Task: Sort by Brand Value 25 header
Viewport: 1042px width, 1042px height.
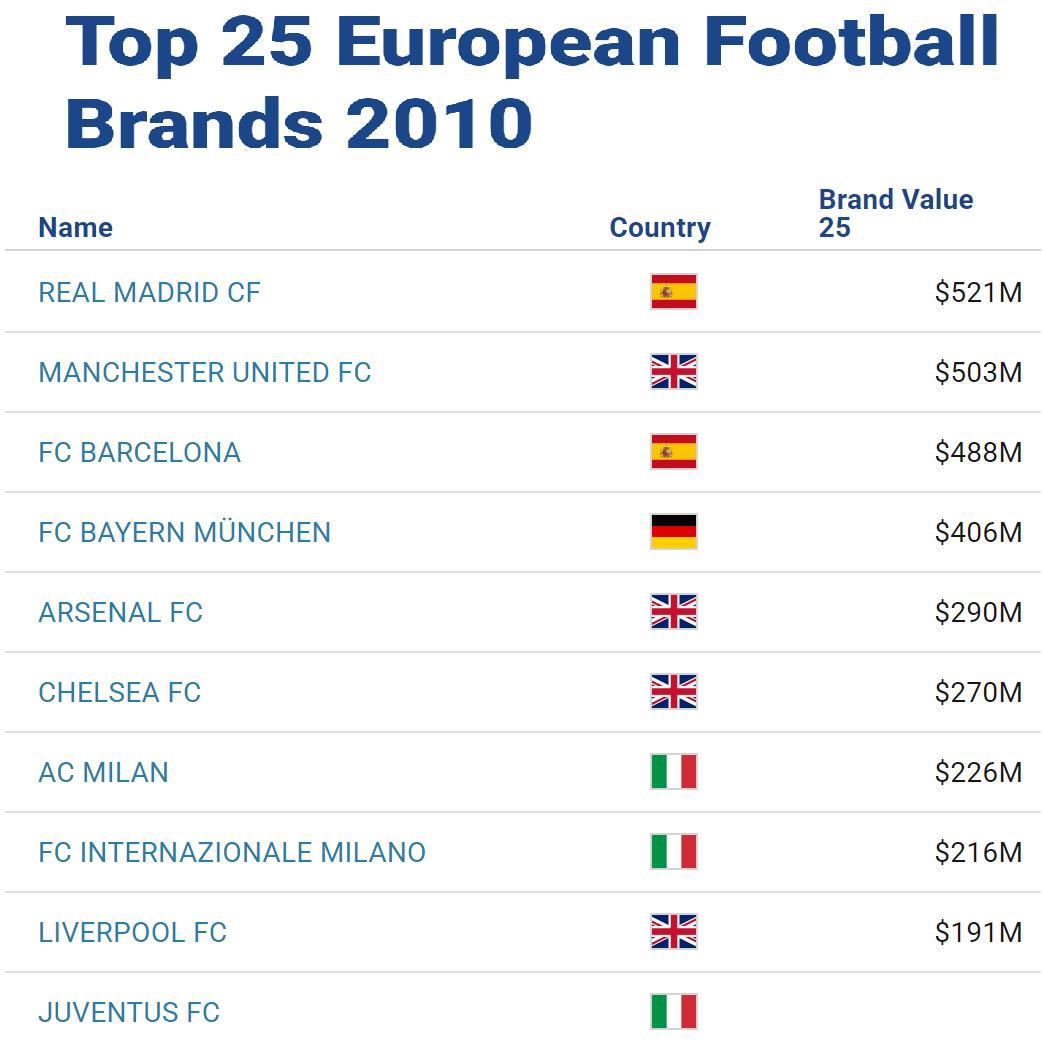Action: click(x=895, y=213)
